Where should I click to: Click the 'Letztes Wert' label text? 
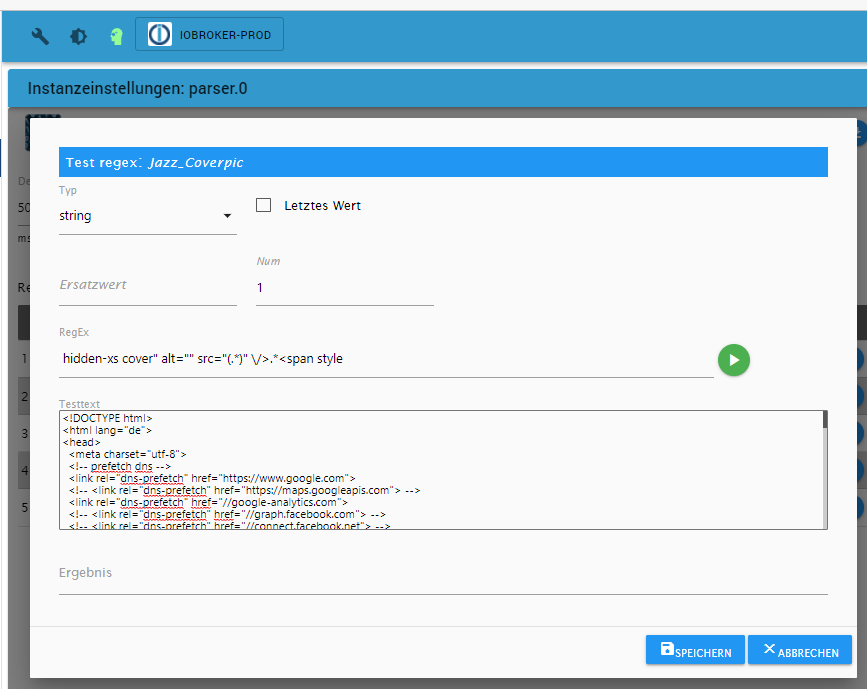pyautogui.click(x=322, y=206)
